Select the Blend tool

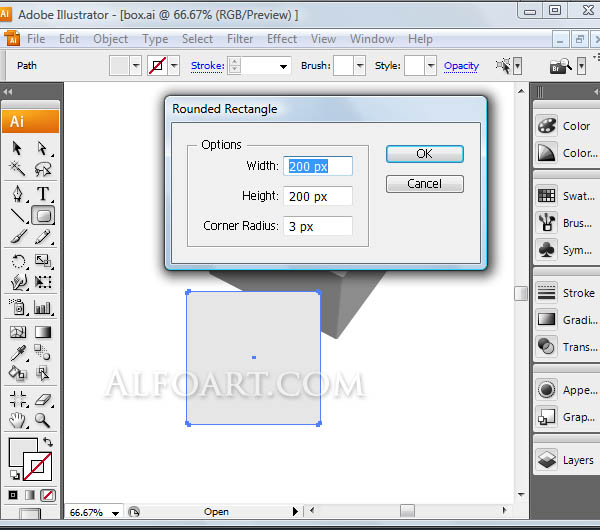(x=42, y=352)
